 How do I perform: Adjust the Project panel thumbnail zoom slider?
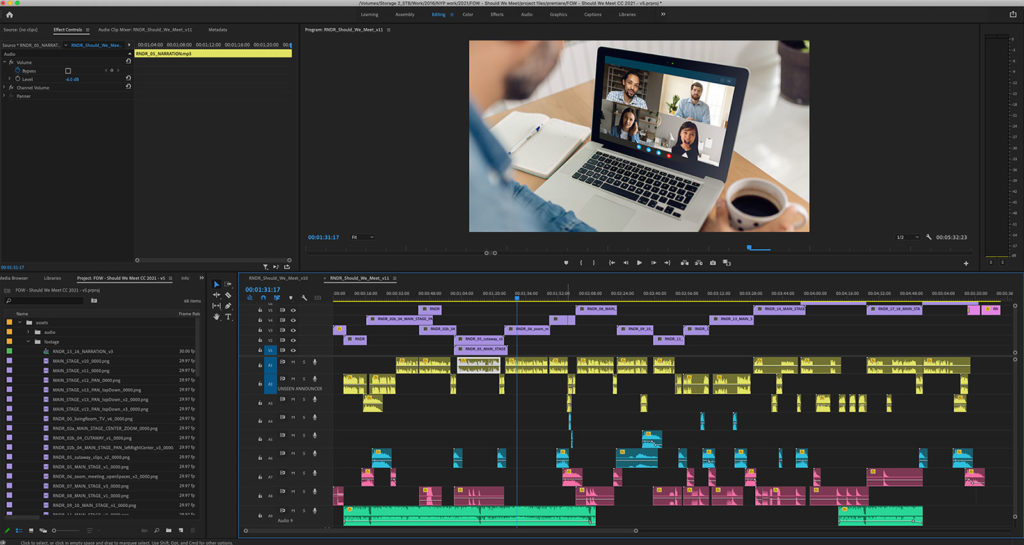point(65,531)
